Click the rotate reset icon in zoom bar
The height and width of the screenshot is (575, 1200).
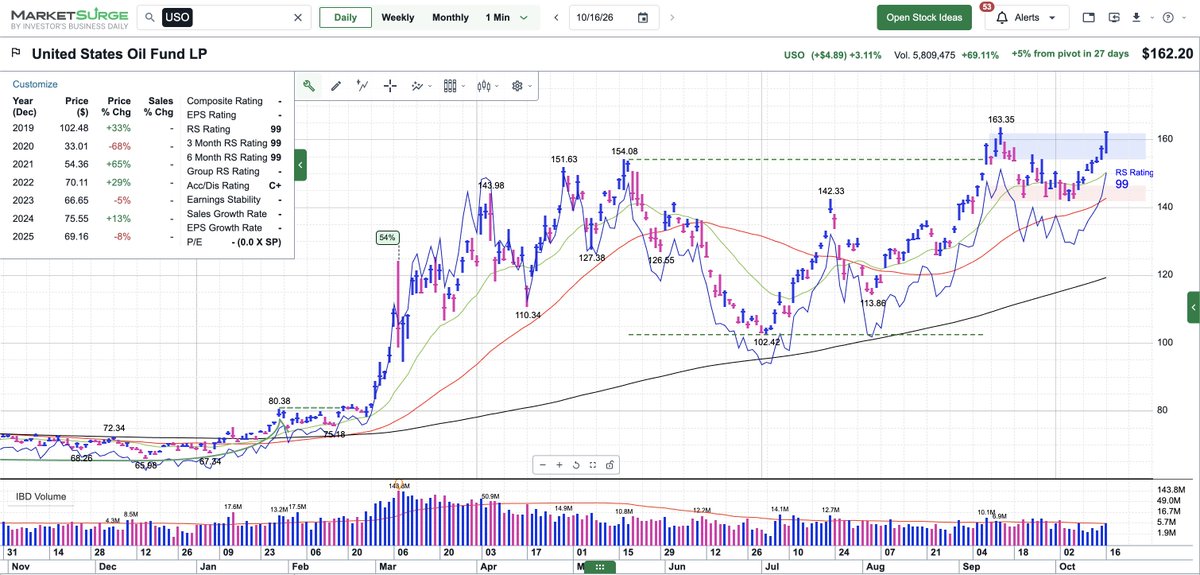576,464
